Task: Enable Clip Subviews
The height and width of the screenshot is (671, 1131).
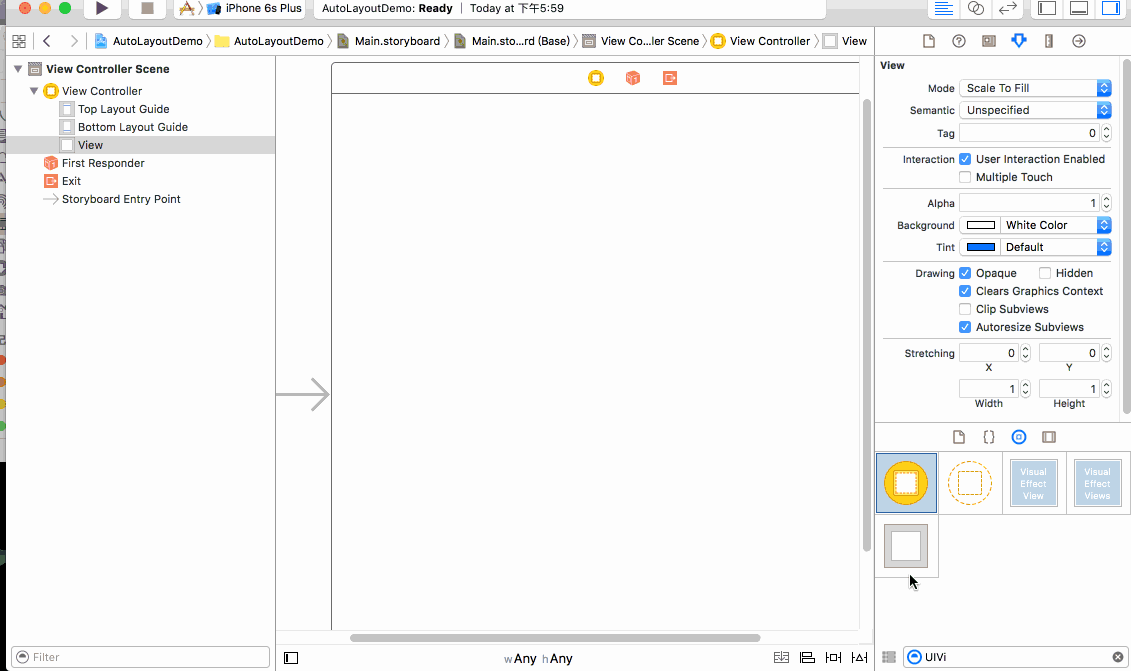Action: click(x=965, y=310)
